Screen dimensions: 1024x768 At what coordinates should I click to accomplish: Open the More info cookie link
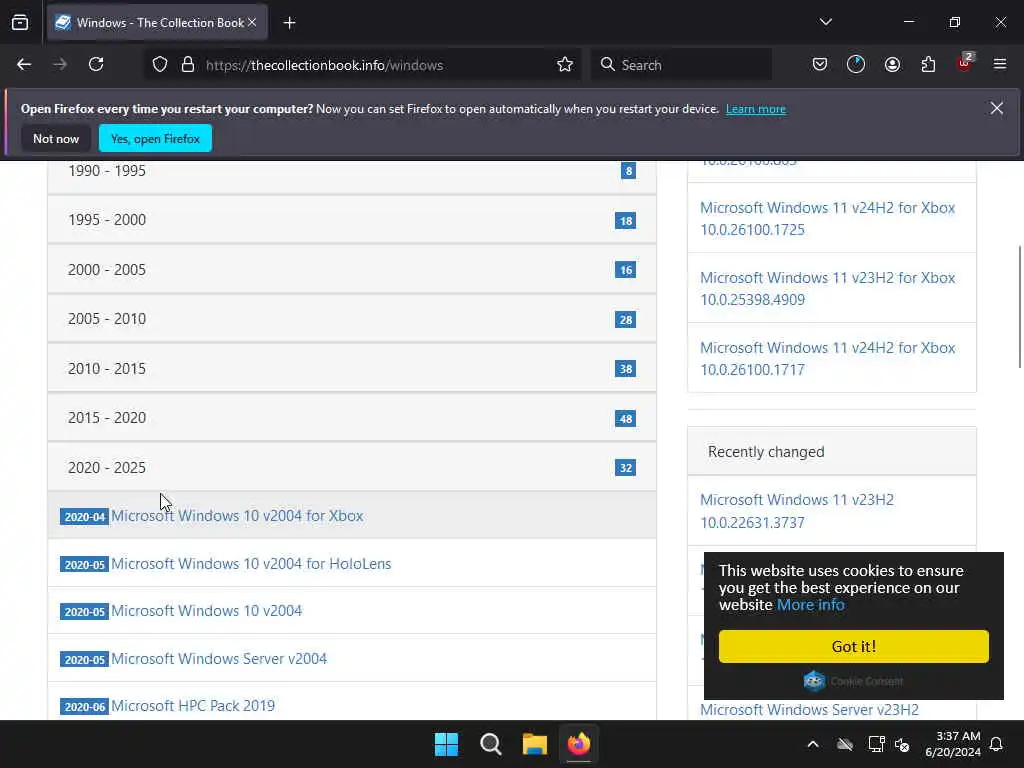pos(810,605)
